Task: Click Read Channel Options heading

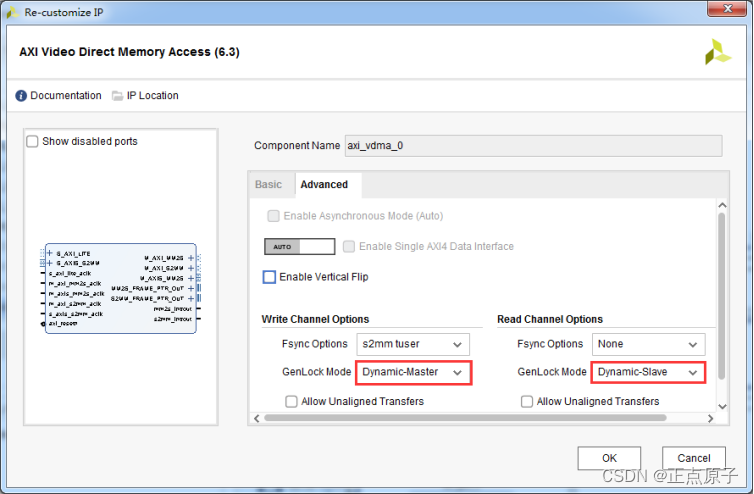Action: (x=550, y=319)
